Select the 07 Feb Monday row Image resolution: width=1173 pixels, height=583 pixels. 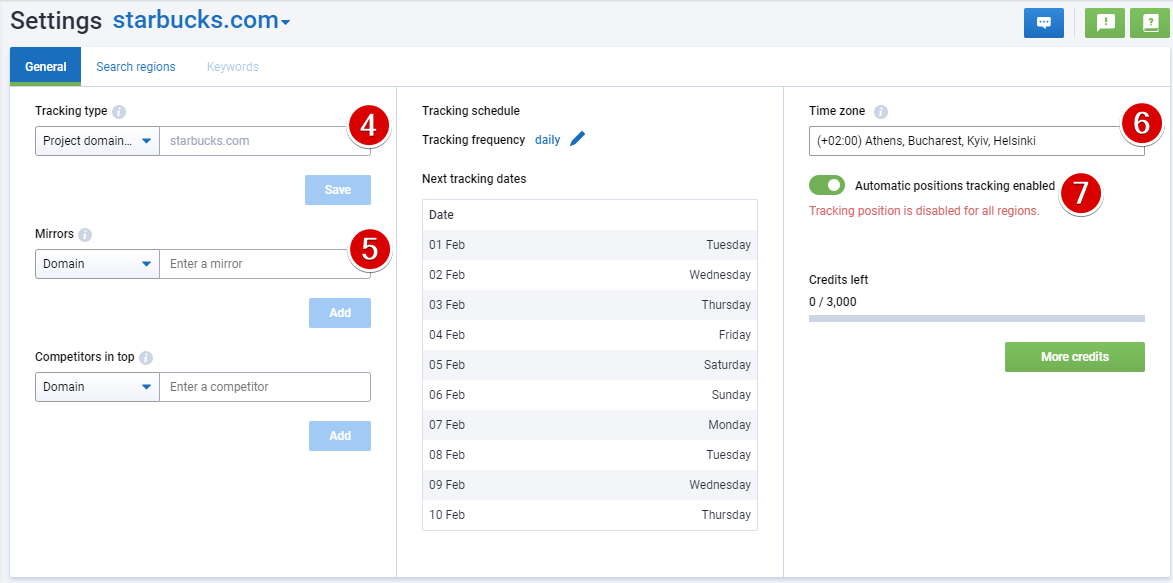[589, 424]
